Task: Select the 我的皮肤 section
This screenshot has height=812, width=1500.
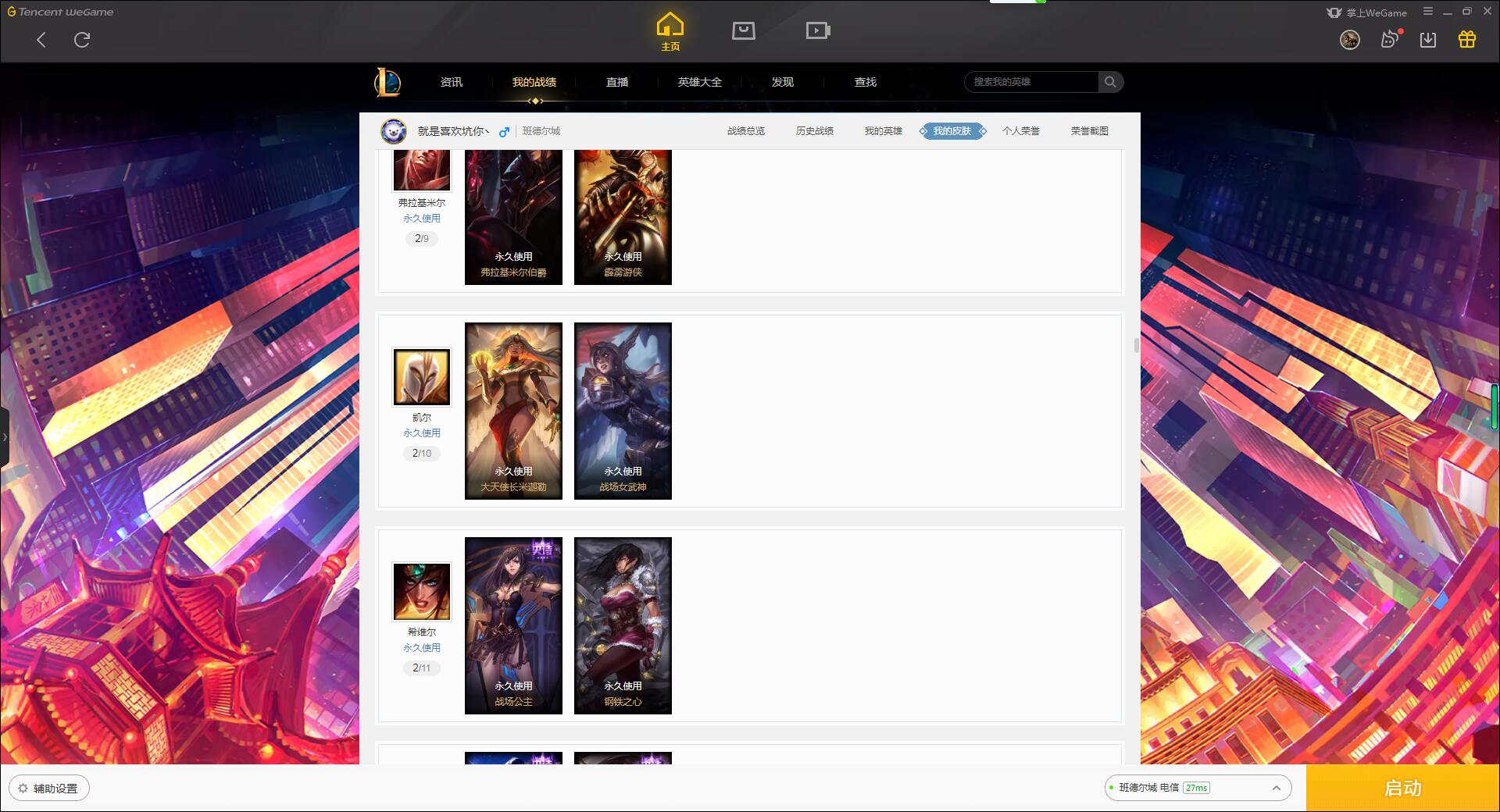Action: click(952, 131)
